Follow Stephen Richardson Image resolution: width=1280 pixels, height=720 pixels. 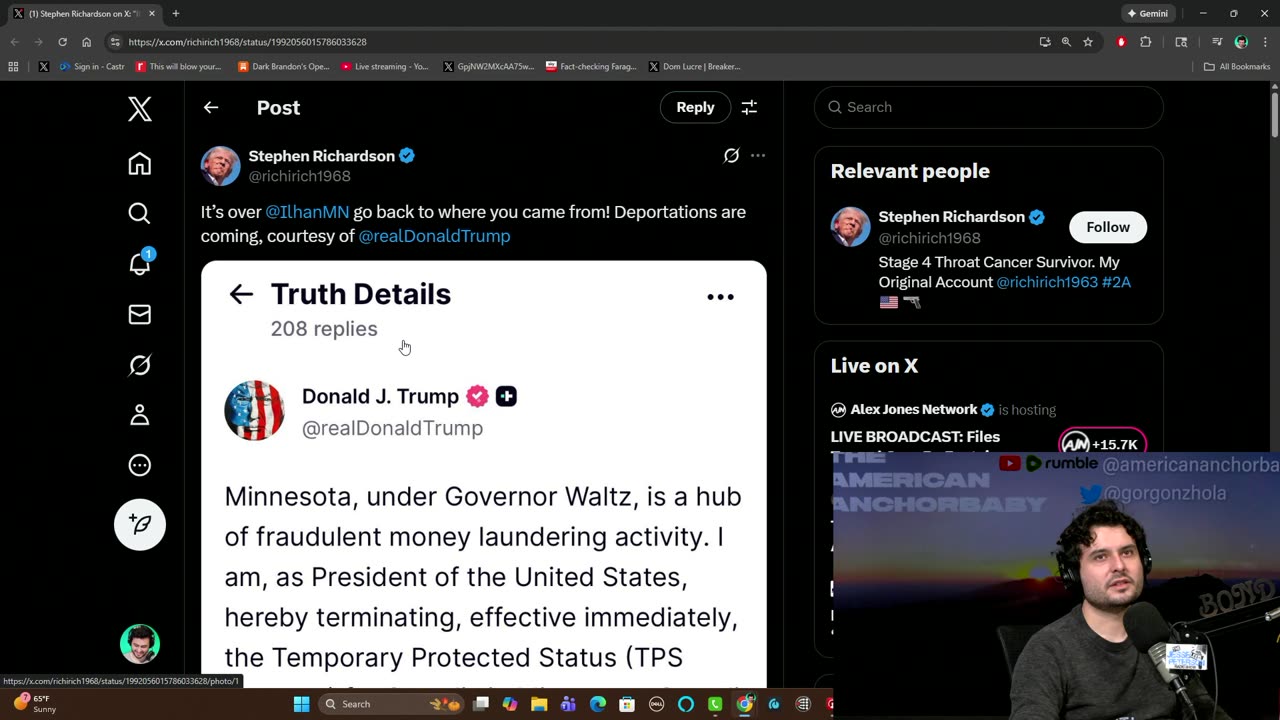point(1108,227)
